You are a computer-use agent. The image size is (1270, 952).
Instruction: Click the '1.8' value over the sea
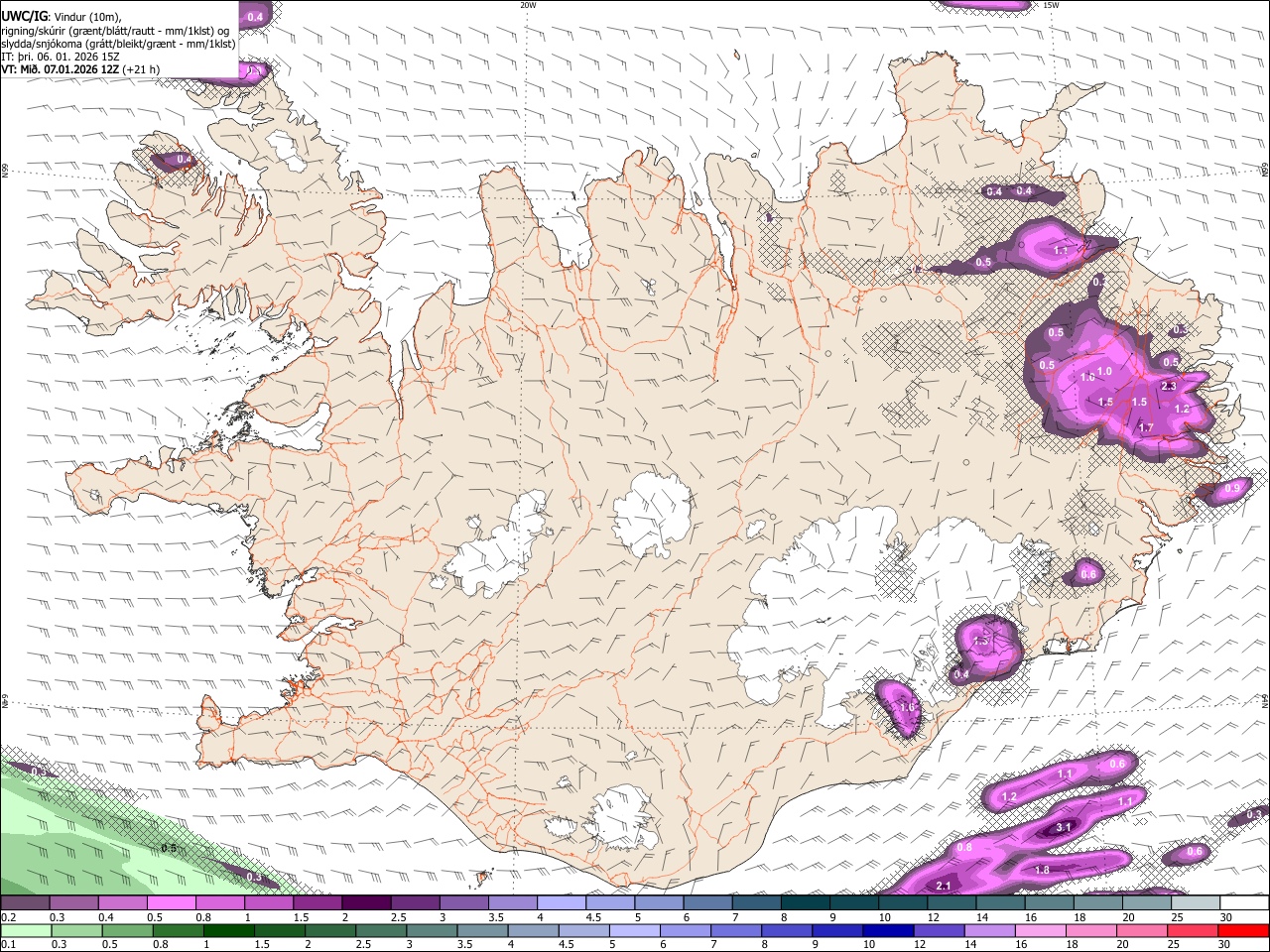tap(1042, 871)
